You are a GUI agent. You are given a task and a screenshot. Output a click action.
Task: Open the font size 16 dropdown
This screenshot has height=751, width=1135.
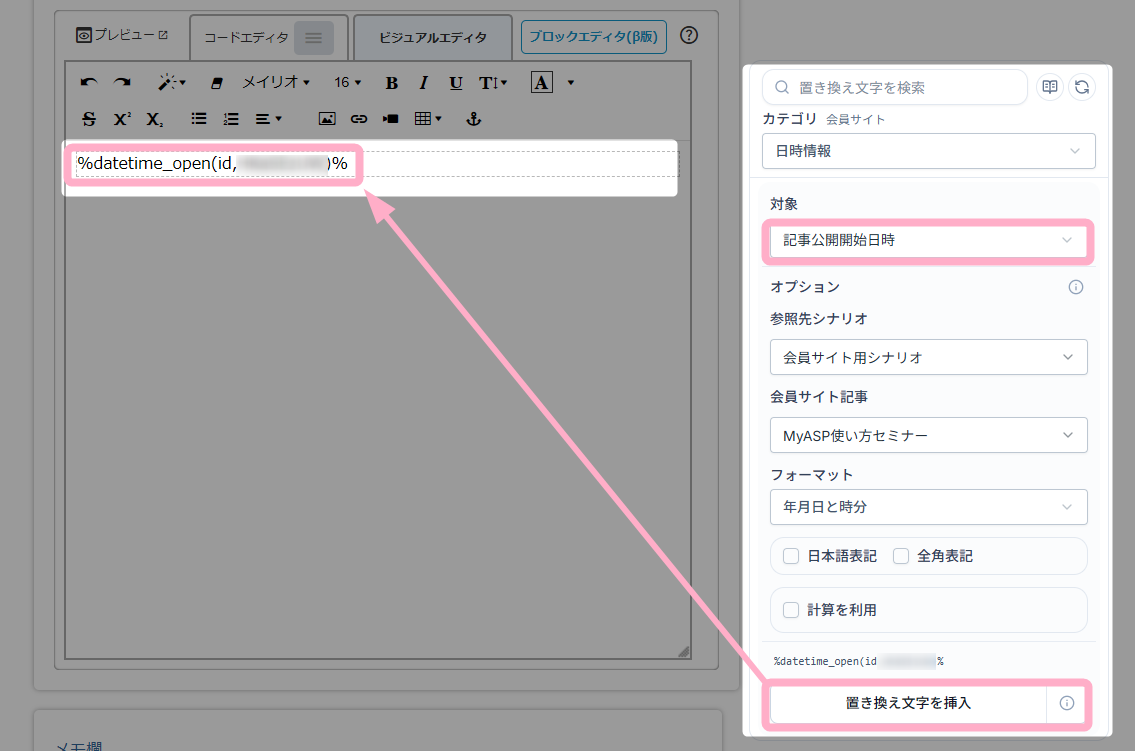click(347, 82)
